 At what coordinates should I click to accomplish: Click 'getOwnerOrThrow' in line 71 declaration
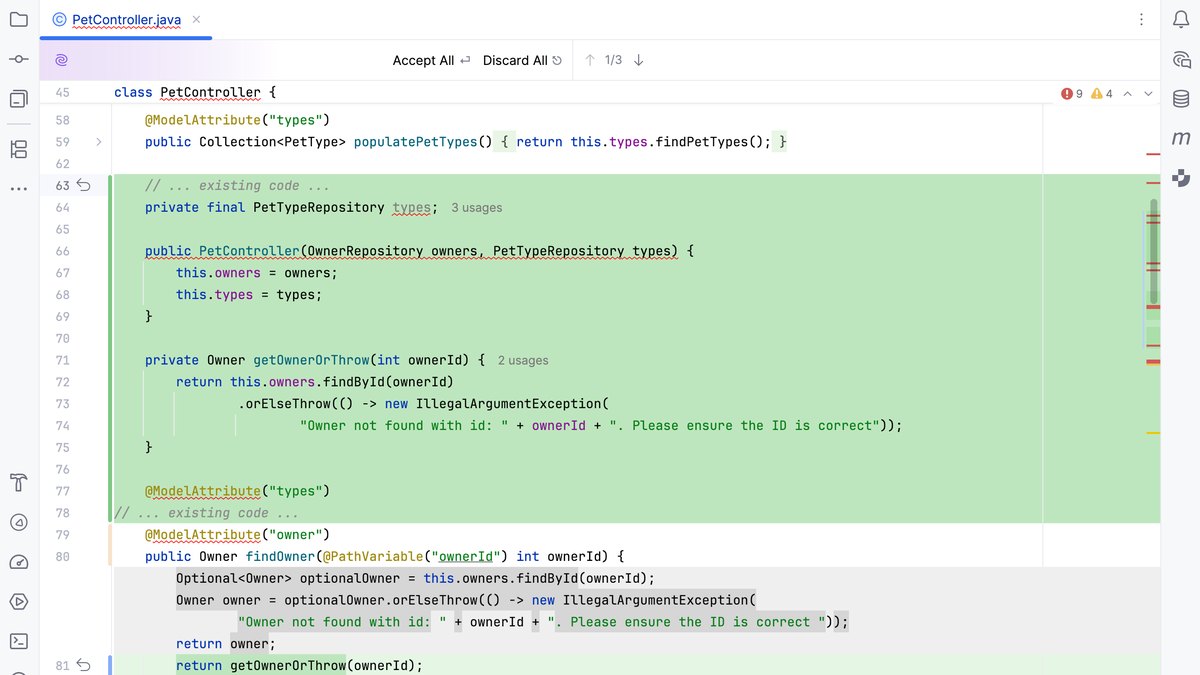click(x=310, y=360)
